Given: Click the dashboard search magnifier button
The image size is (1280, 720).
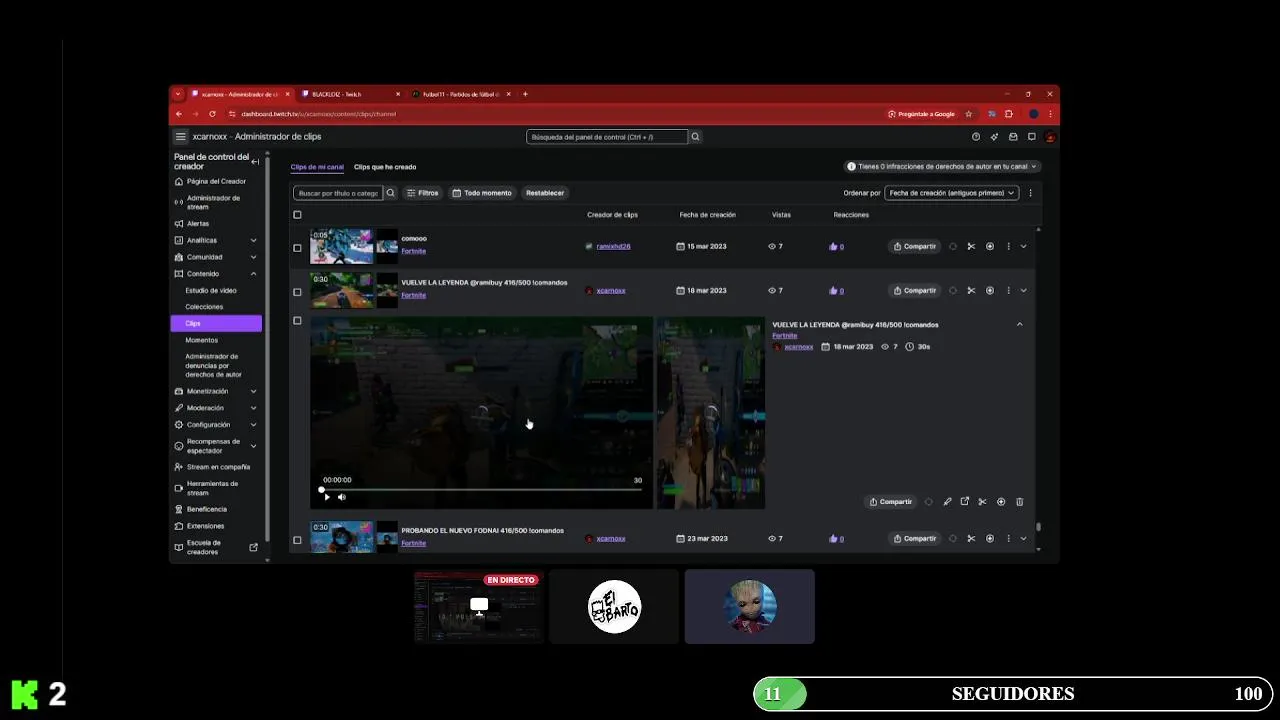Looking at the screenshot, I should tap(696, 137).
